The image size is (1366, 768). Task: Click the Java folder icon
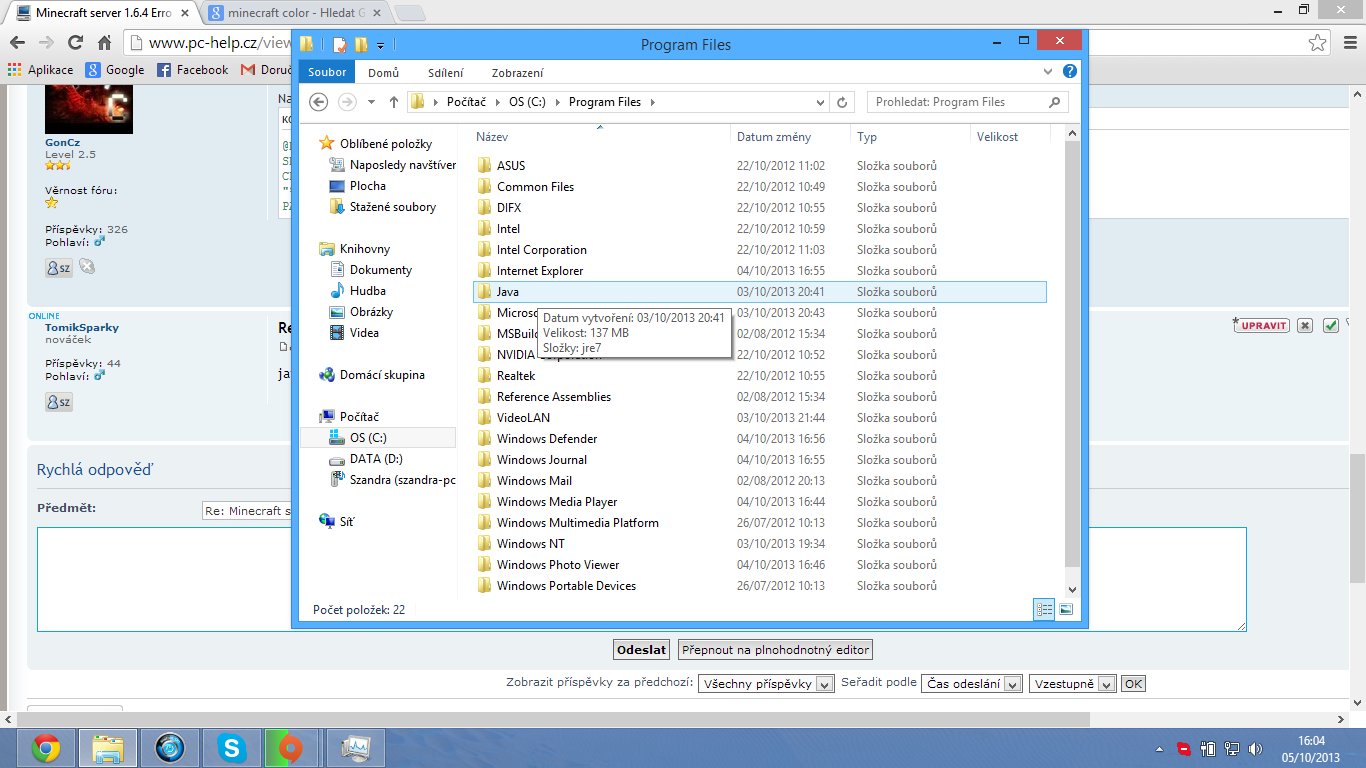(x=484, y=292)
